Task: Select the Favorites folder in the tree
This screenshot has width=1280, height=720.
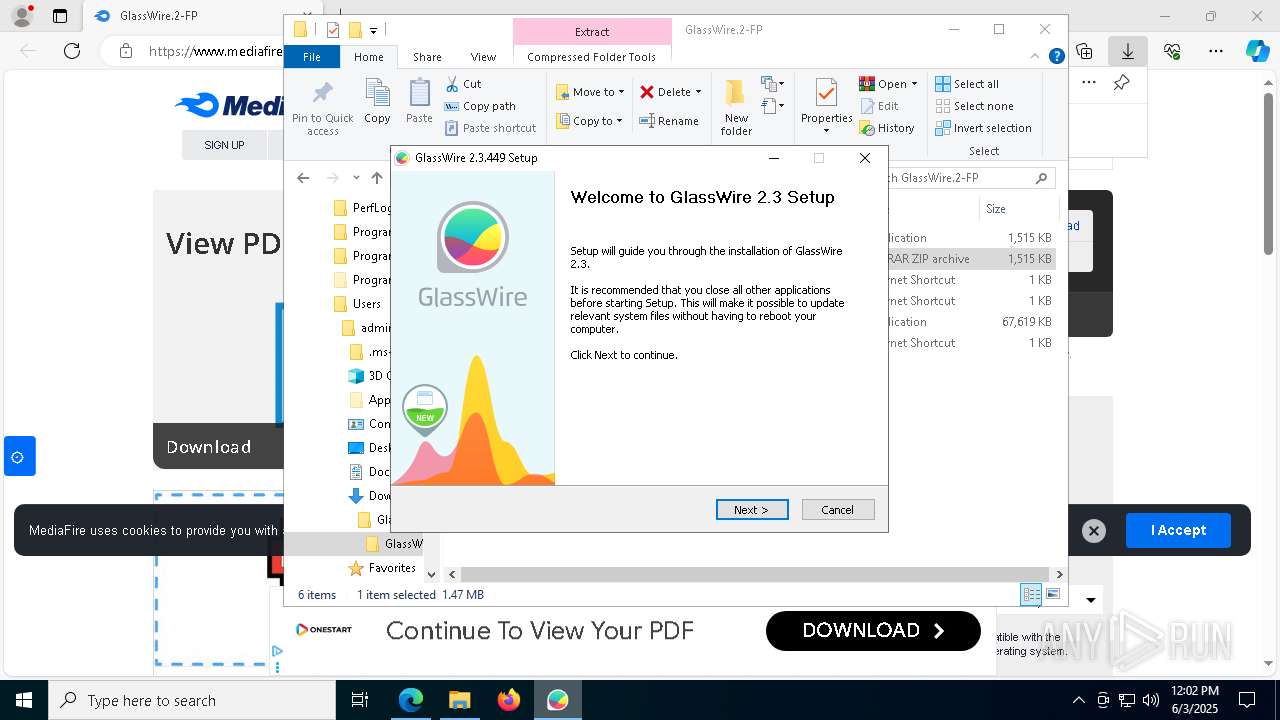Action: tap(392, 568)
